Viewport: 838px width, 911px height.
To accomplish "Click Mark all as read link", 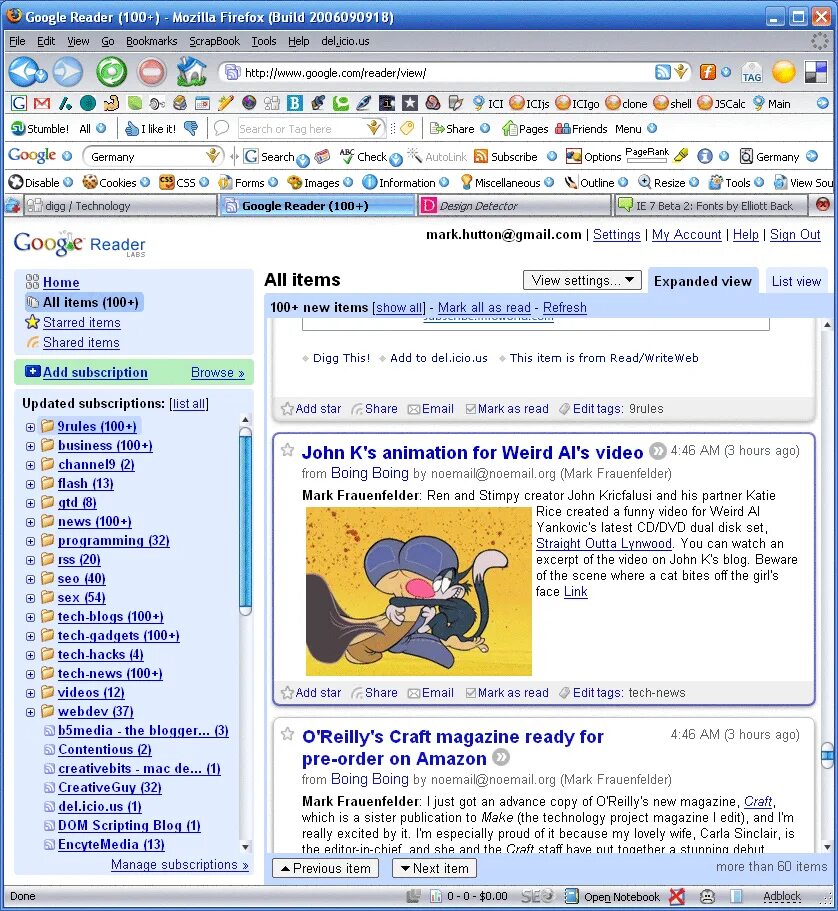I will pyautogui.click(x=484, y=307).
